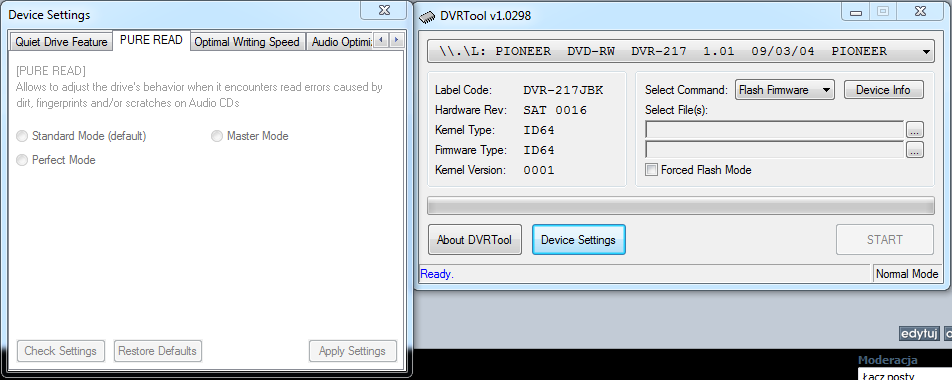
Task: Open Optimal Writing Speed tab
Action: point(247,42)
